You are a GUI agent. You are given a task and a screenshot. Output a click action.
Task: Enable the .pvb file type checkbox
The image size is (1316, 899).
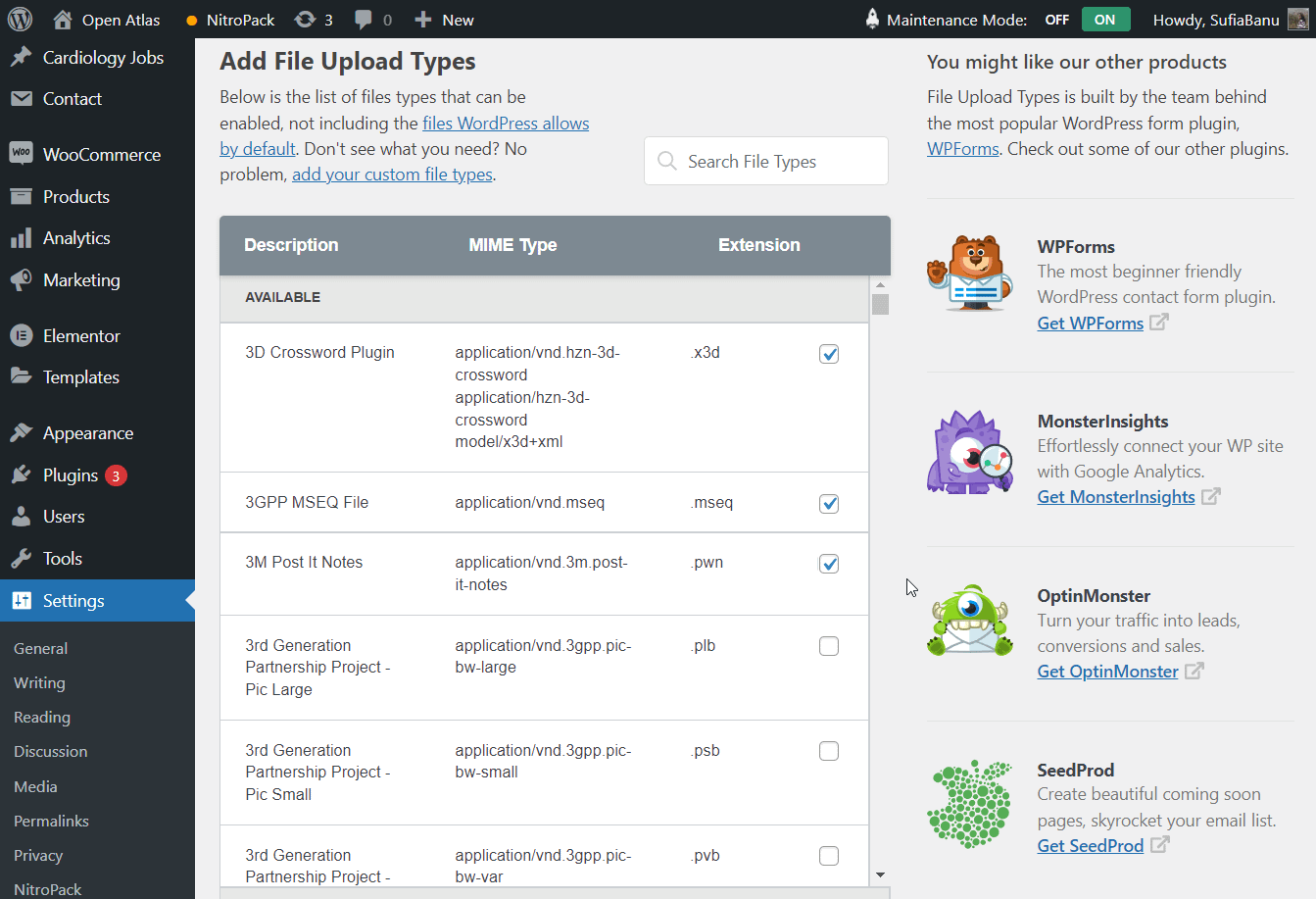coord(829,856)
